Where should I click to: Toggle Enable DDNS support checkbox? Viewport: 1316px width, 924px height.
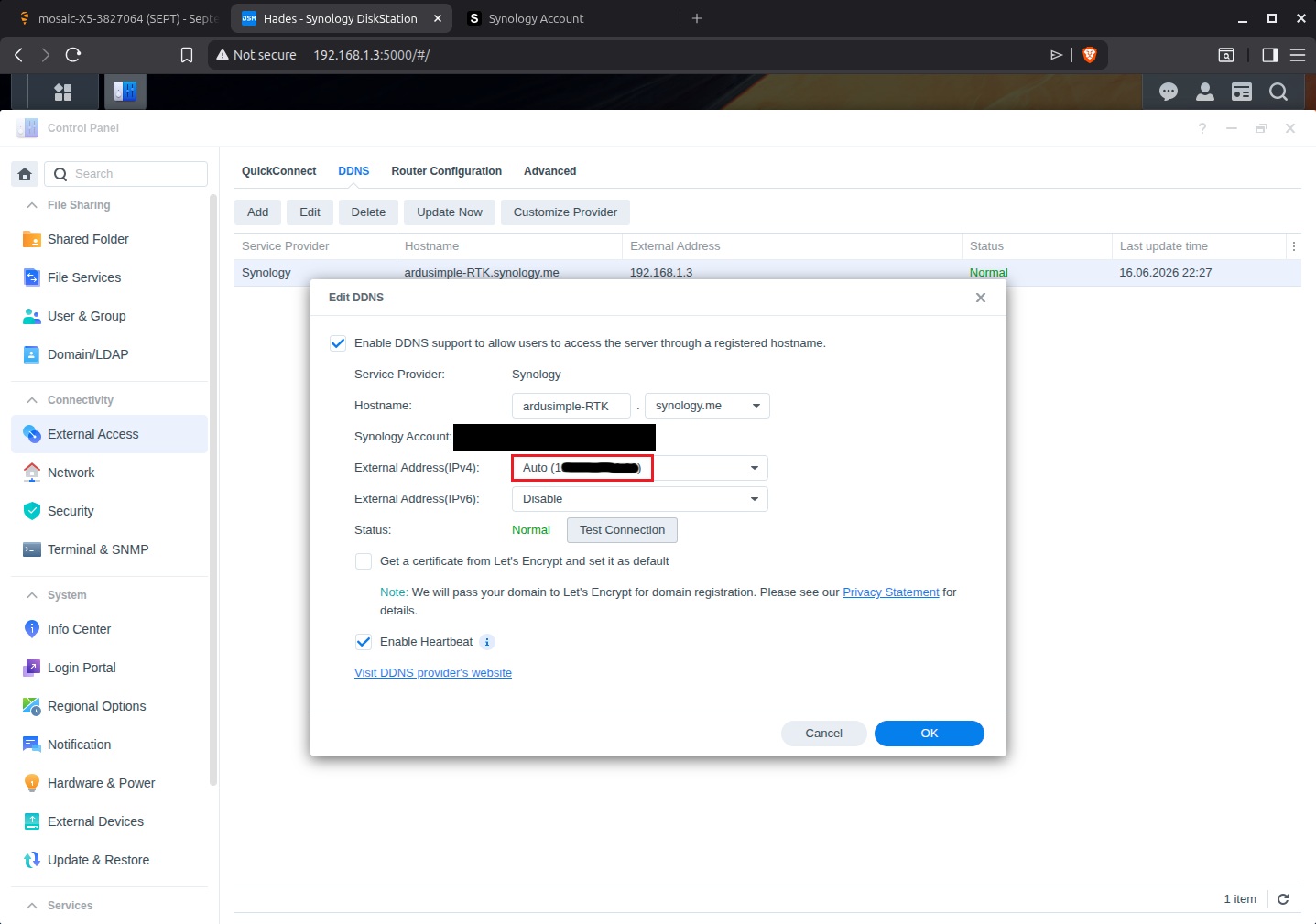pos(338,343)
